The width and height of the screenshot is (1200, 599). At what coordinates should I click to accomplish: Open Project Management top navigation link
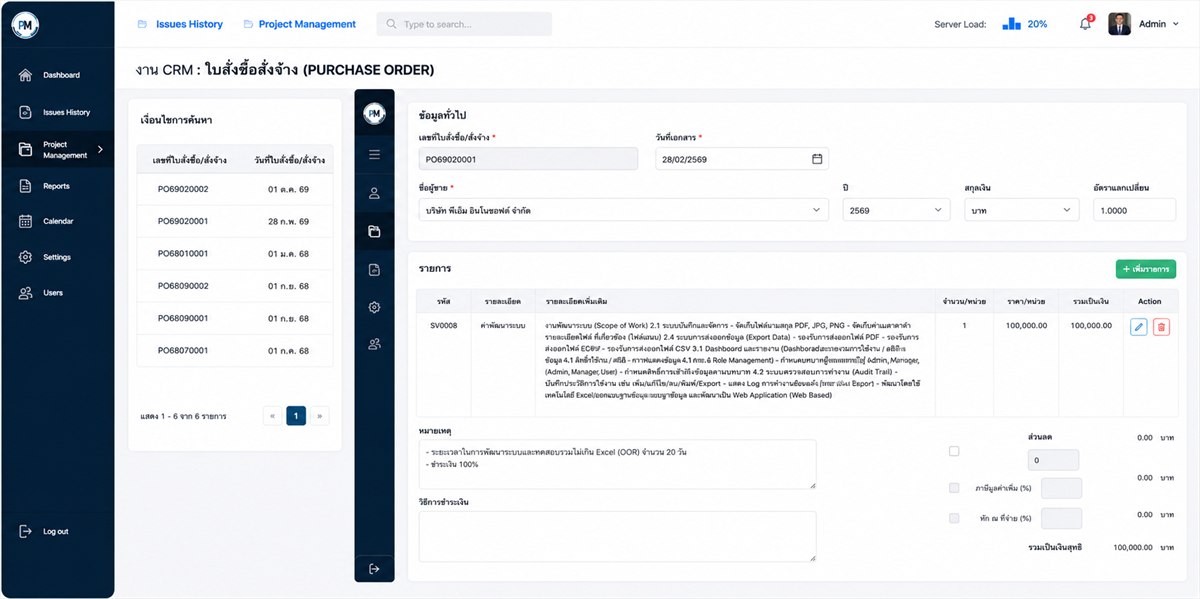[307, 24]
